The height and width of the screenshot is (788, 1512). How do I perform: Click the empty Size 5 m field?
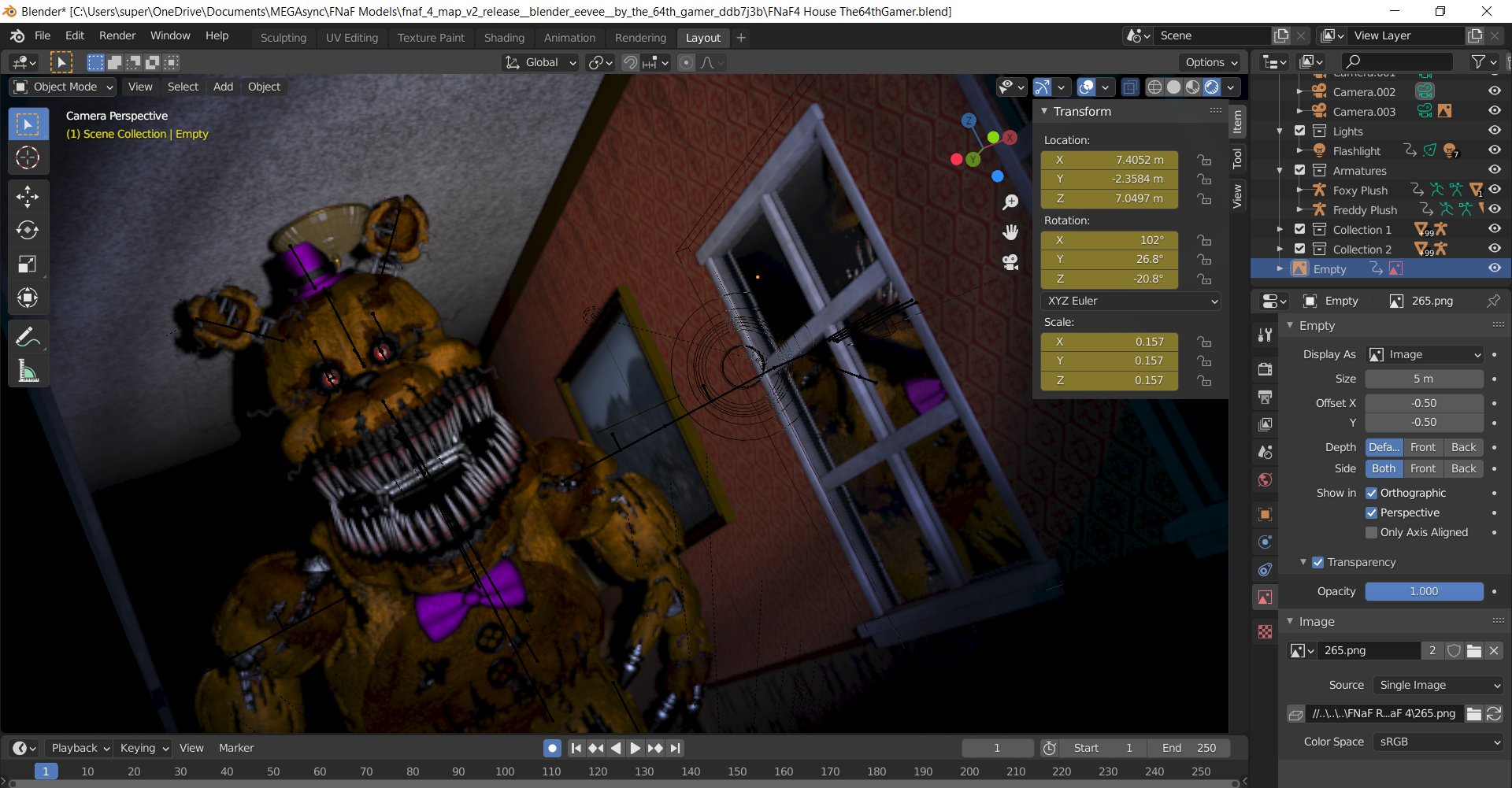pyautogui.click(x=1425, y=379)
